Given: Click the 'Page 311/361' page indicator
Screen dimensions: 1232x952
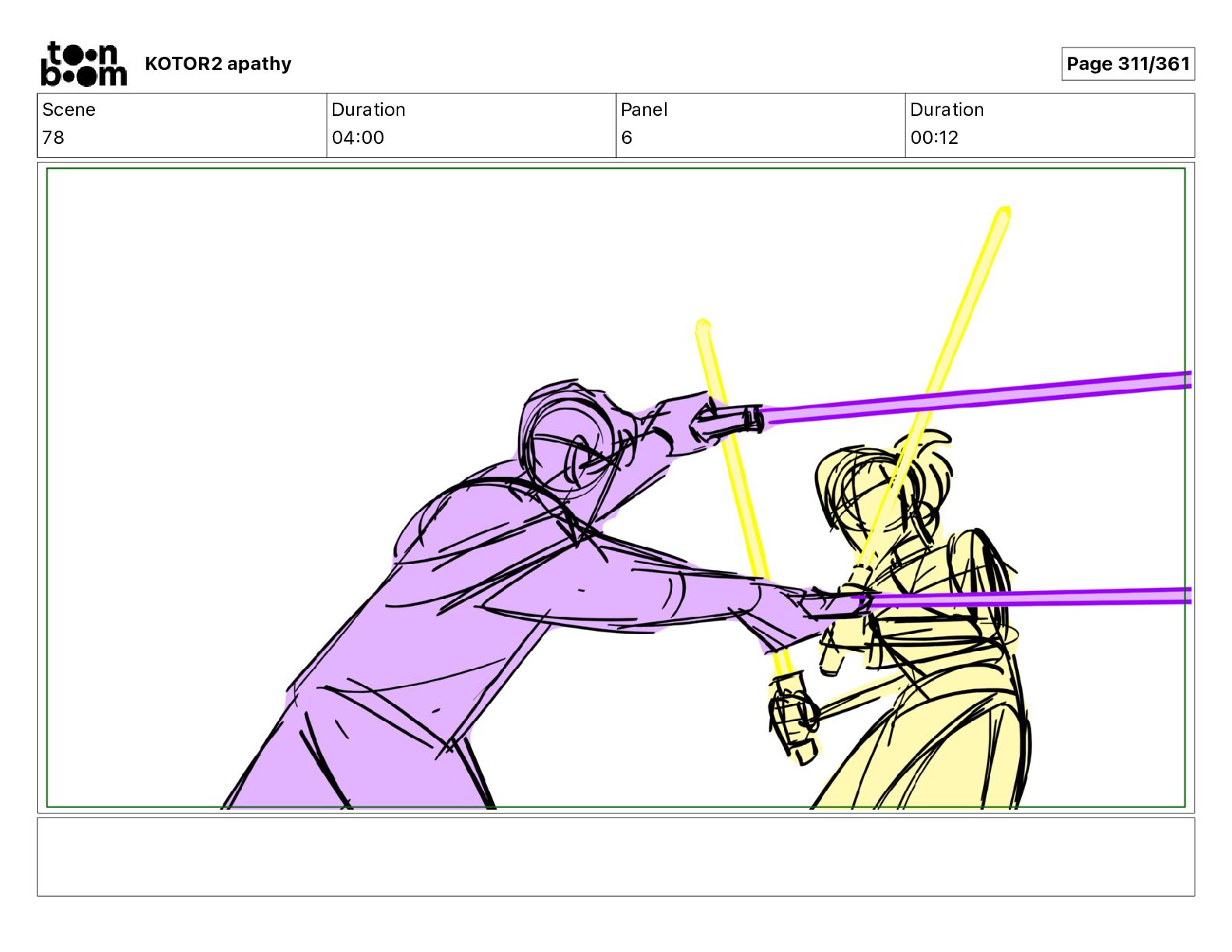Looking at the screenshot, I should [x=1128, y=64].
